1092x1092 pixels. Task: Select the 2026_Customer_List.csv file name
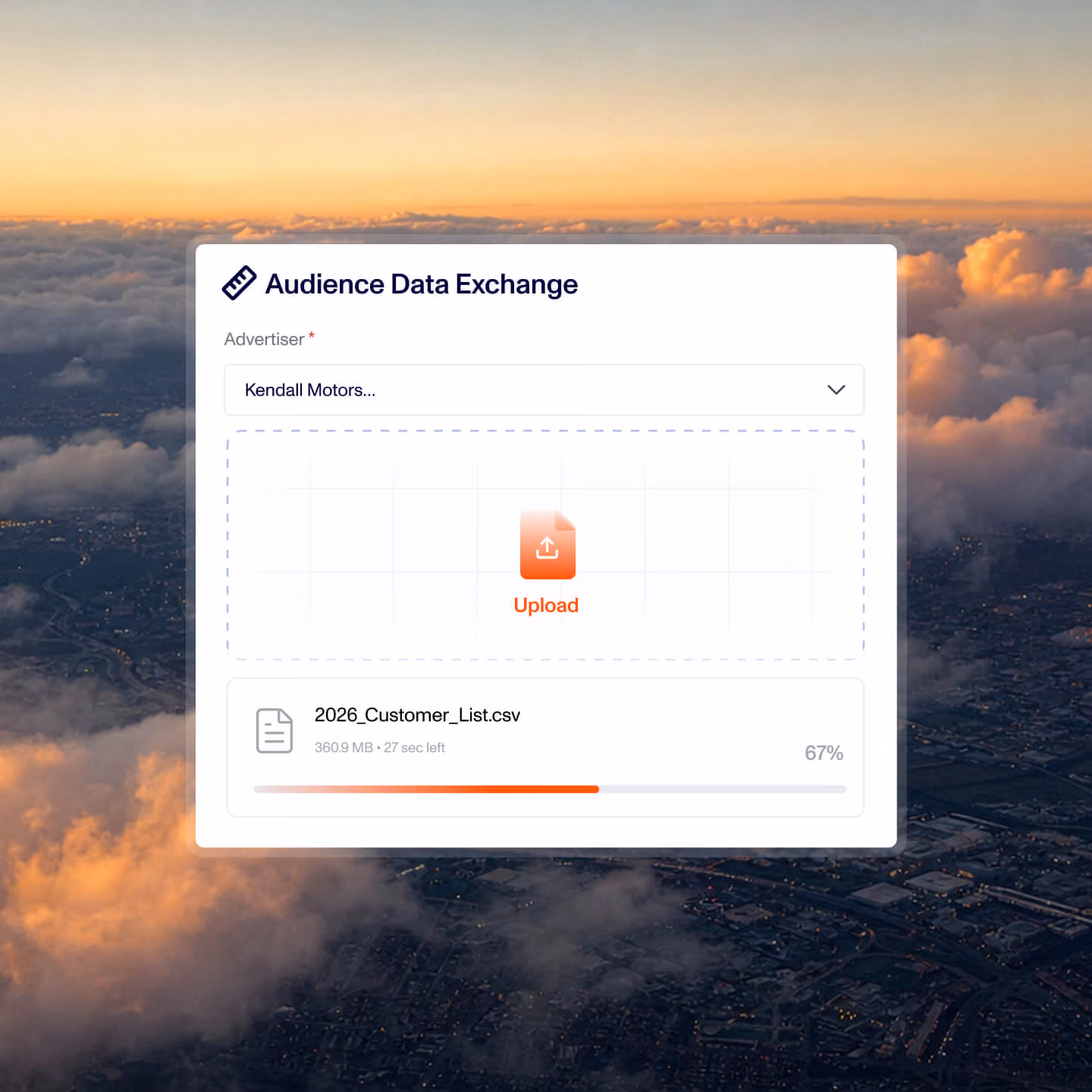click(x=417, y=715)
